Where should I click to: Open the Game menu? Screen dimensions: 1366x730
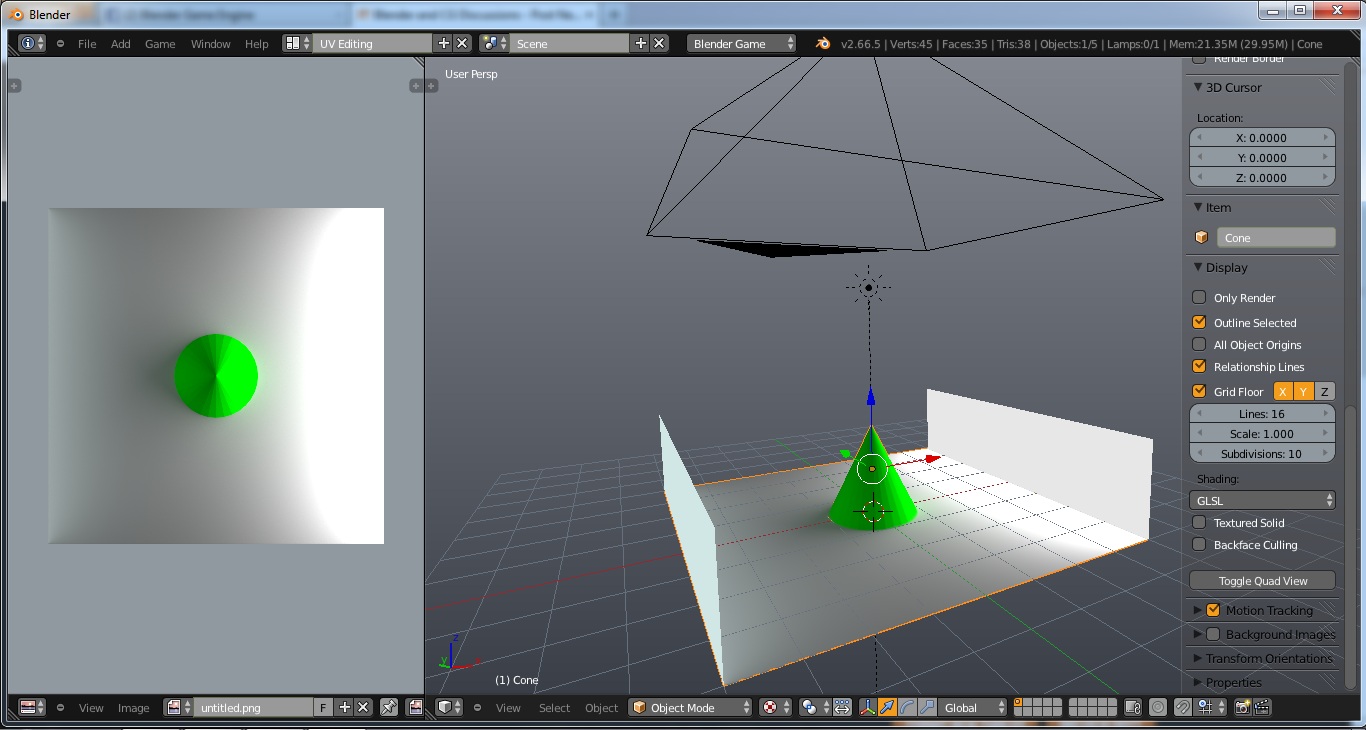click(160, 44)
